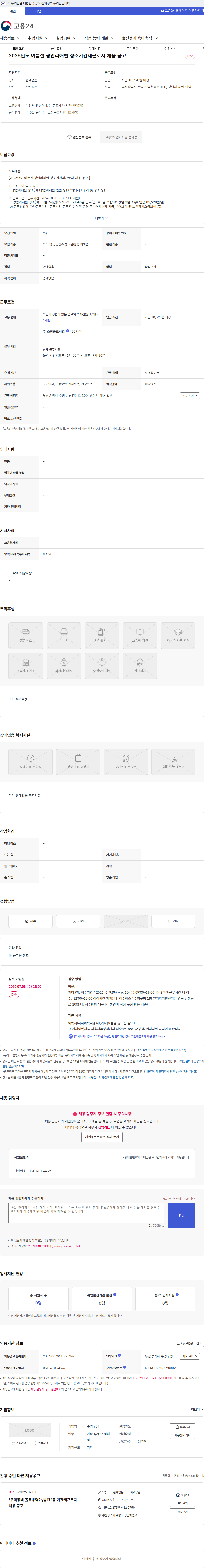Viewport: 204px width, 1568px height.
Task: Select the 필기 screening step
Action: (125, 921)
